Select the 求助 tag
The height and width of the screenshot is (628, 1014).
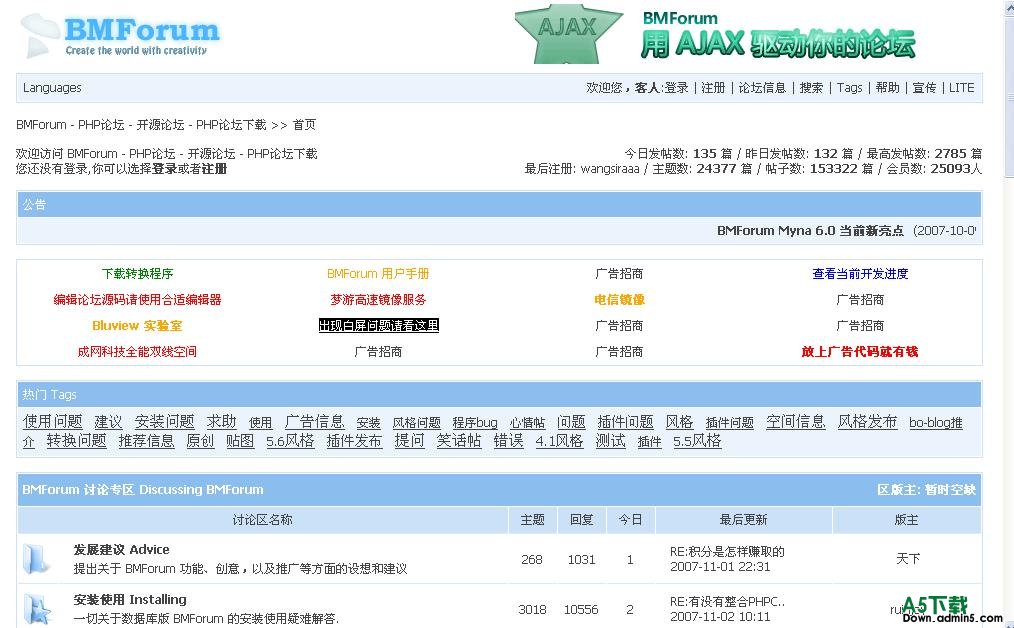(221, 422)
